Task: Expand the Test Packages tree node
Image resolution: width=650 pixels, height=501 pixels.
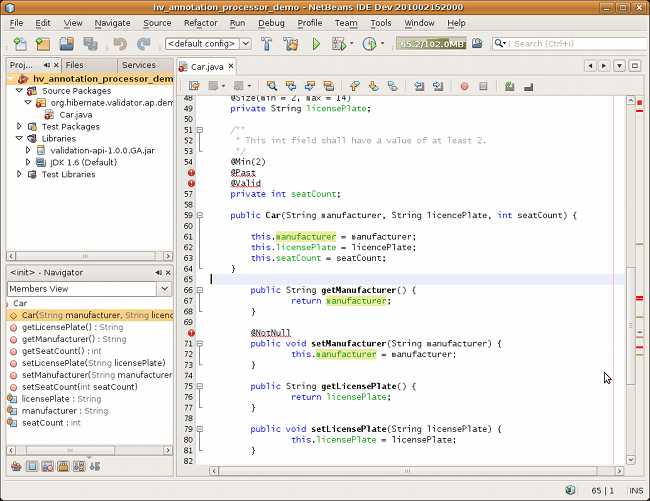Action: click(19, 126)
